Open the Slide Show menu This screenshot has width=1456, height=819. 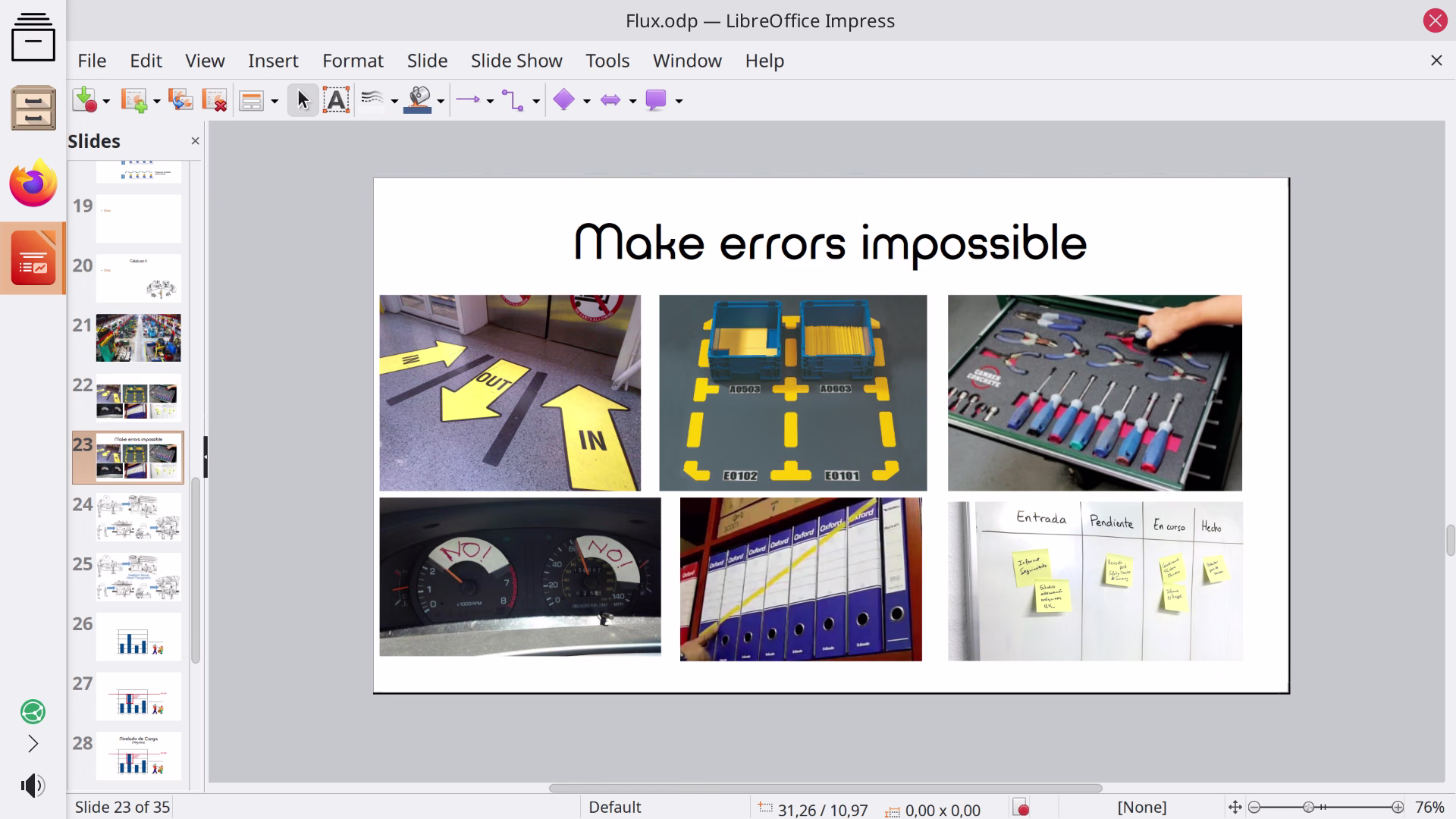(x=516, y=61)
